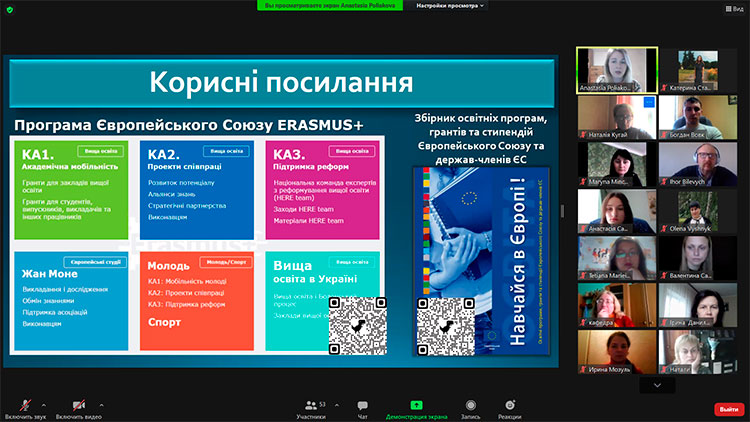This screenshot has height=422, width=750.
Task: Click the Корисні посилання slide title
Action: (281, 82)
